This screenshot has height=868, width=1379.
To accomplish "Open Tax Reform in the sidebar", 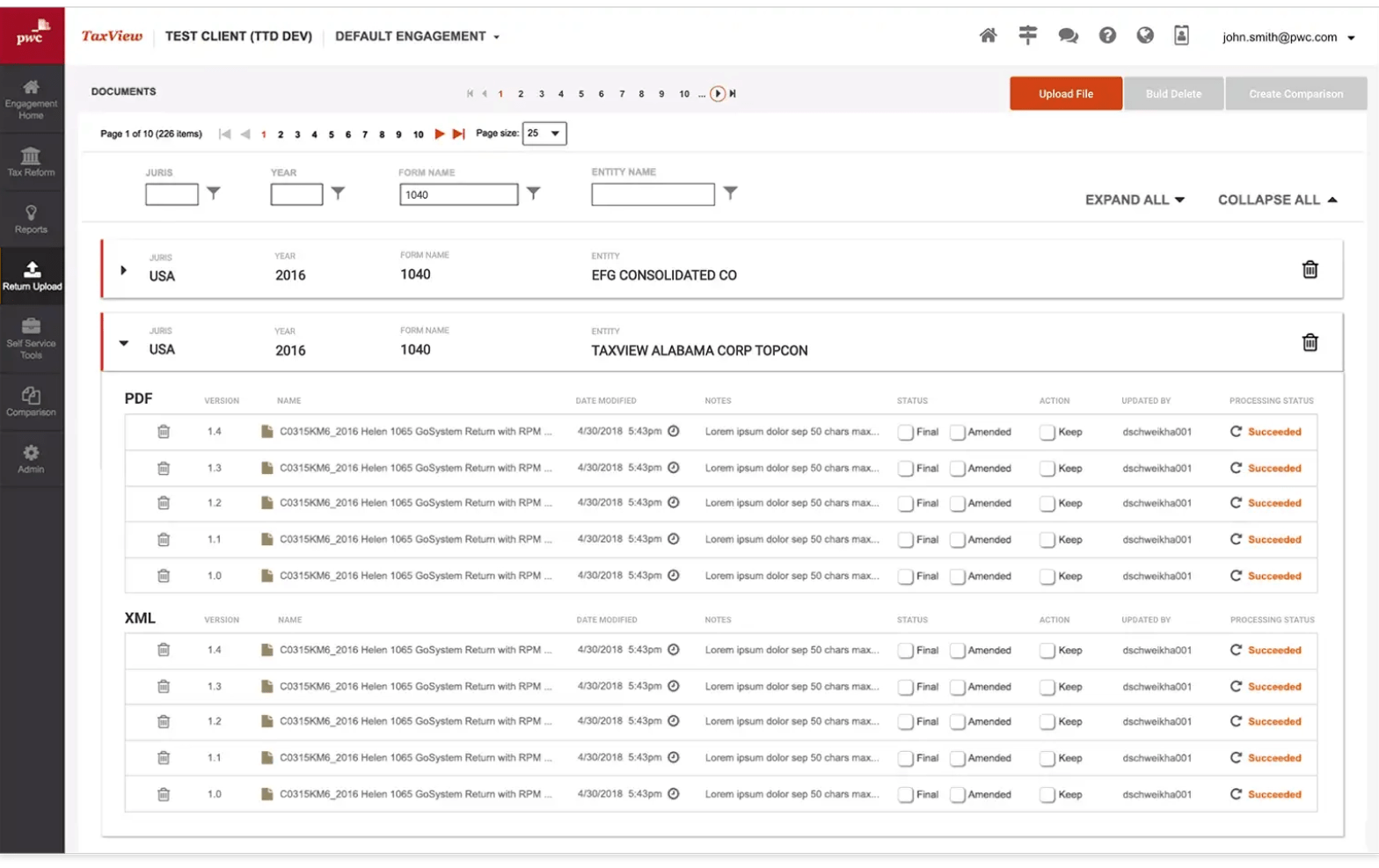I will pos(31,162).
